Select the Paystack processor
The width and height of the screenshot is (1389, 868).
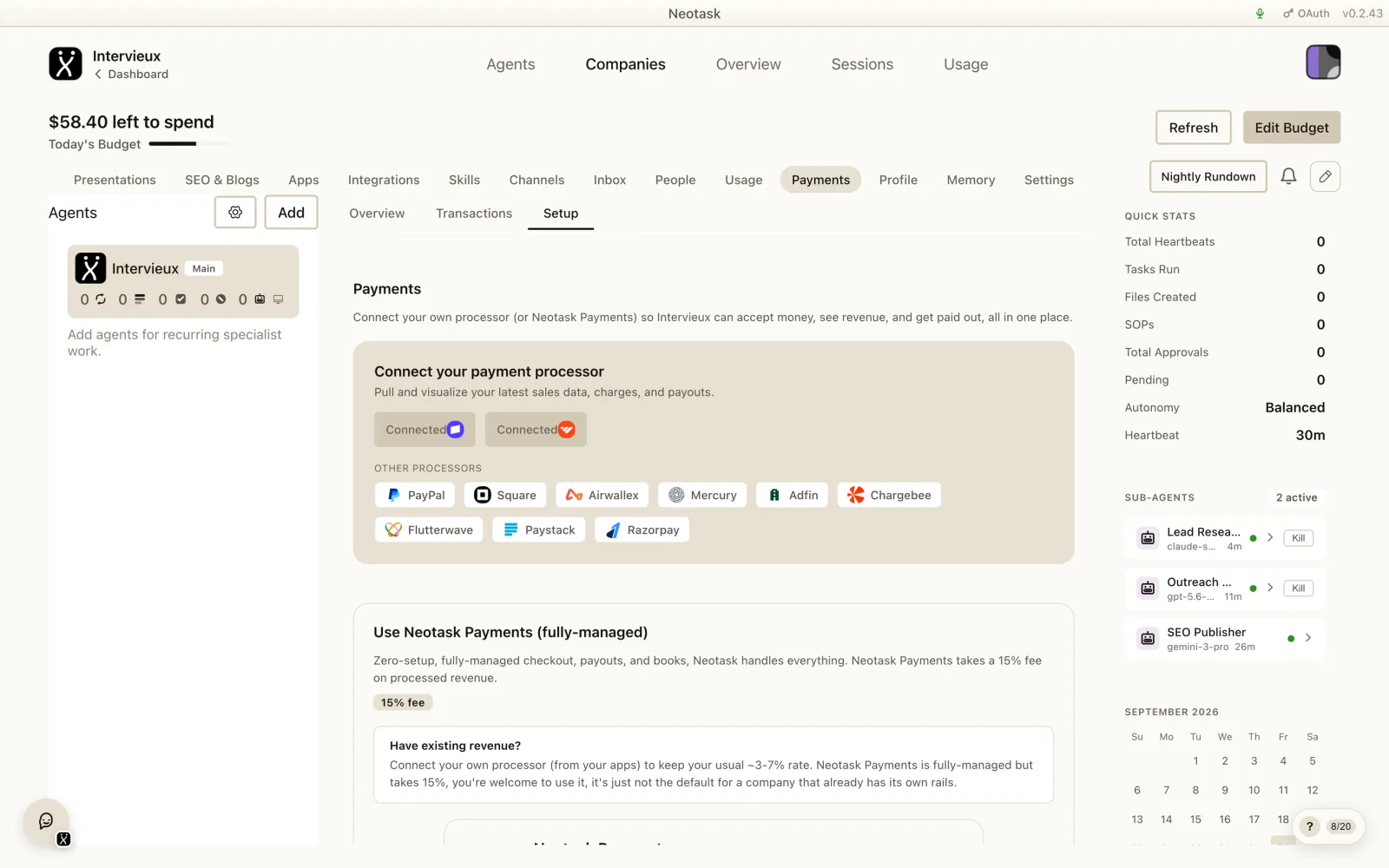[539, 529]
